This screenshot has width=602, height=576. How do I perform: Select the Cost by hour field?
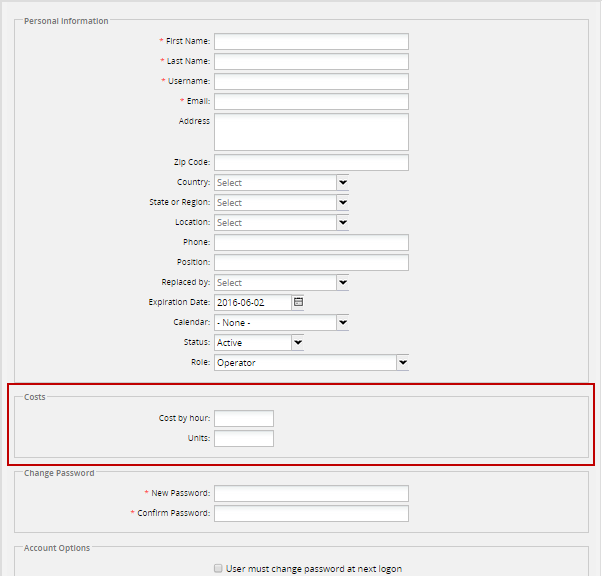coord(243,419)
